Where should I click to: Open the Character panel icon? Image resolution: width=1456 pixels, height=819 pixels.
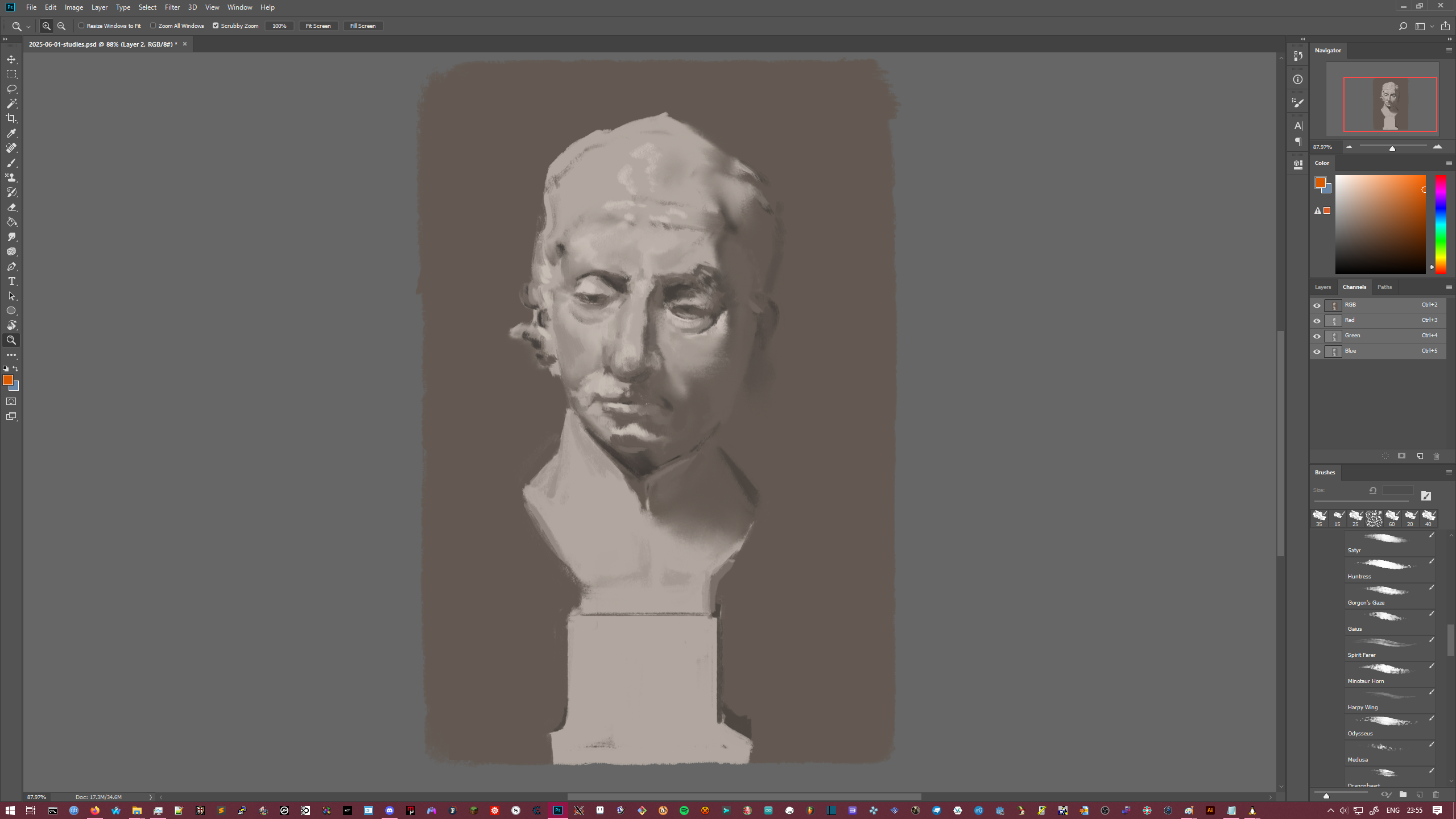pos(1298,126)
